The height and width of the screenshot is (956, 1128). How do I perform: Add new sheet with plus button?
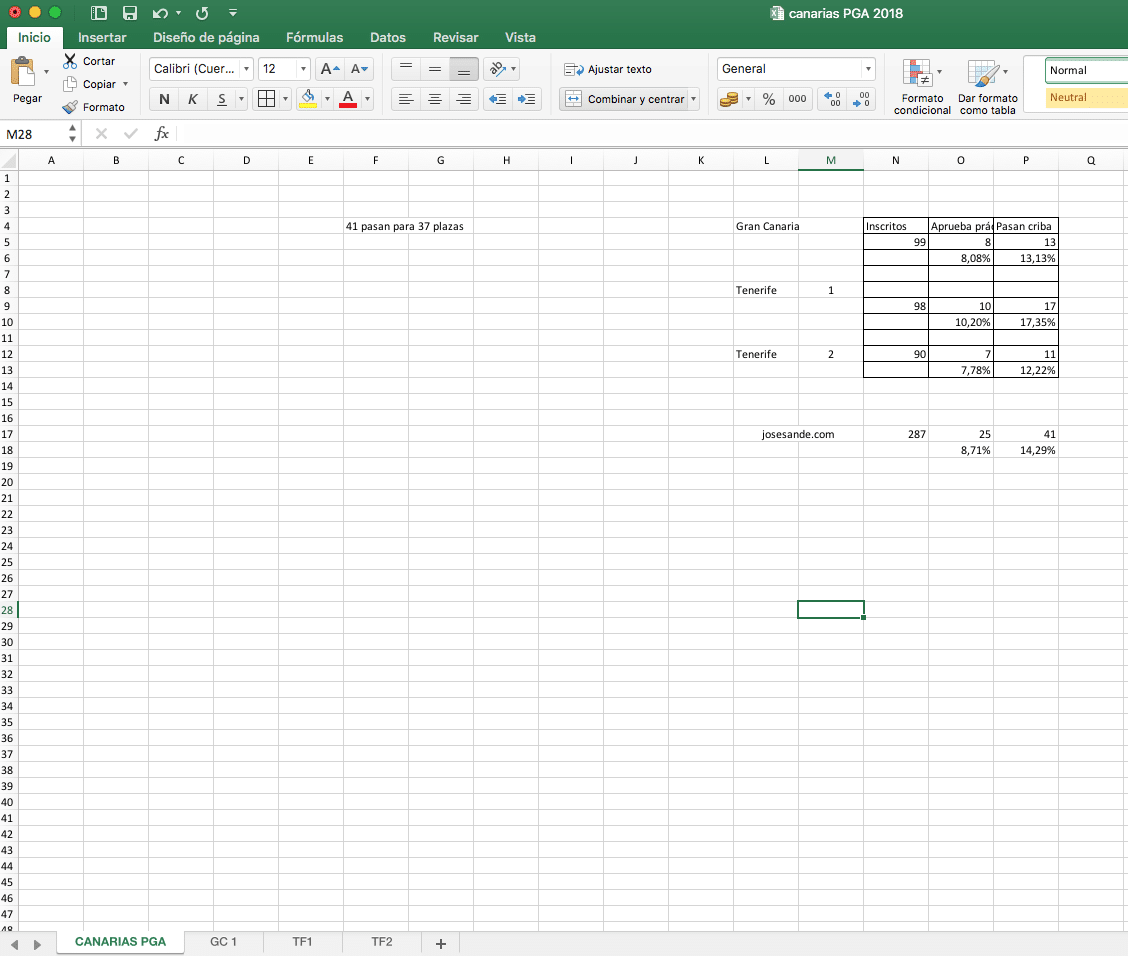441,943
